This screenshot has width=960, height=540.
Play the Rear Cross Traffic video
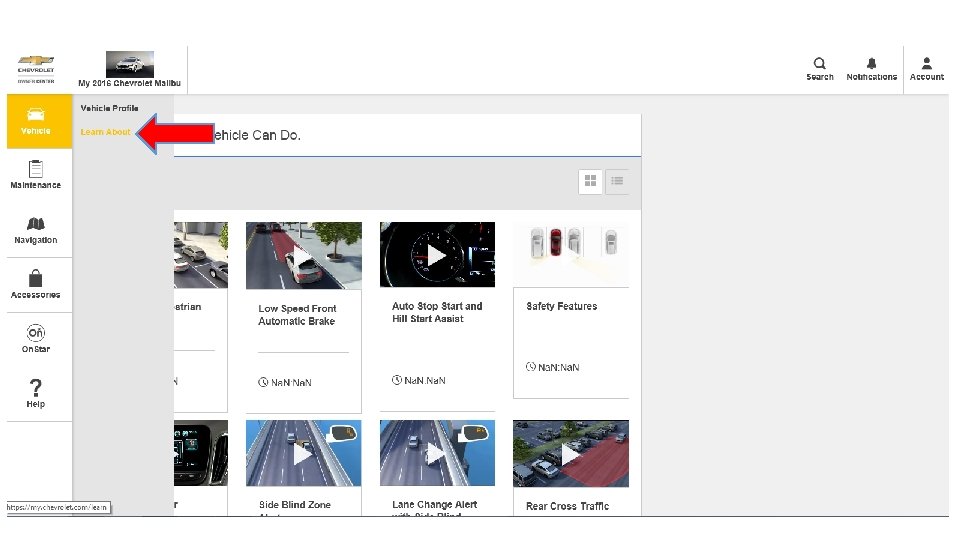click(571, 454)
